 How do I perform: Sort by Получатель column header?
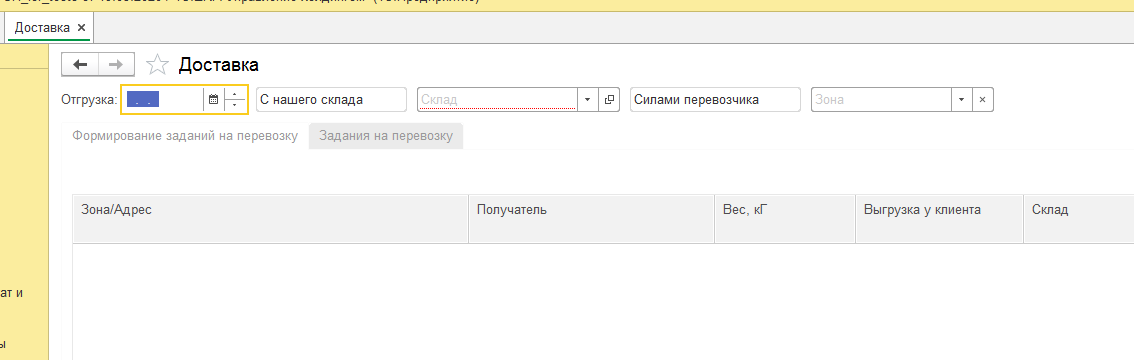(592, 218)
